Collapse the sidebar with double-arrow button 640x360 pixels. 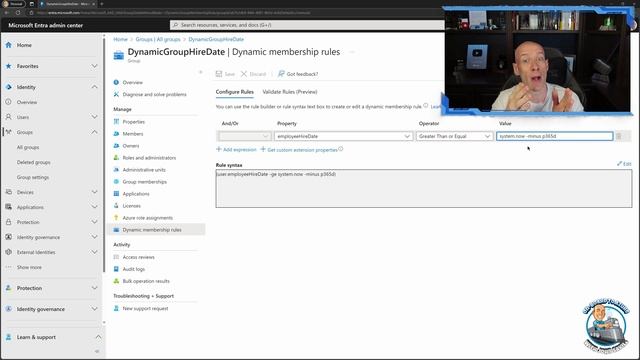97,351
